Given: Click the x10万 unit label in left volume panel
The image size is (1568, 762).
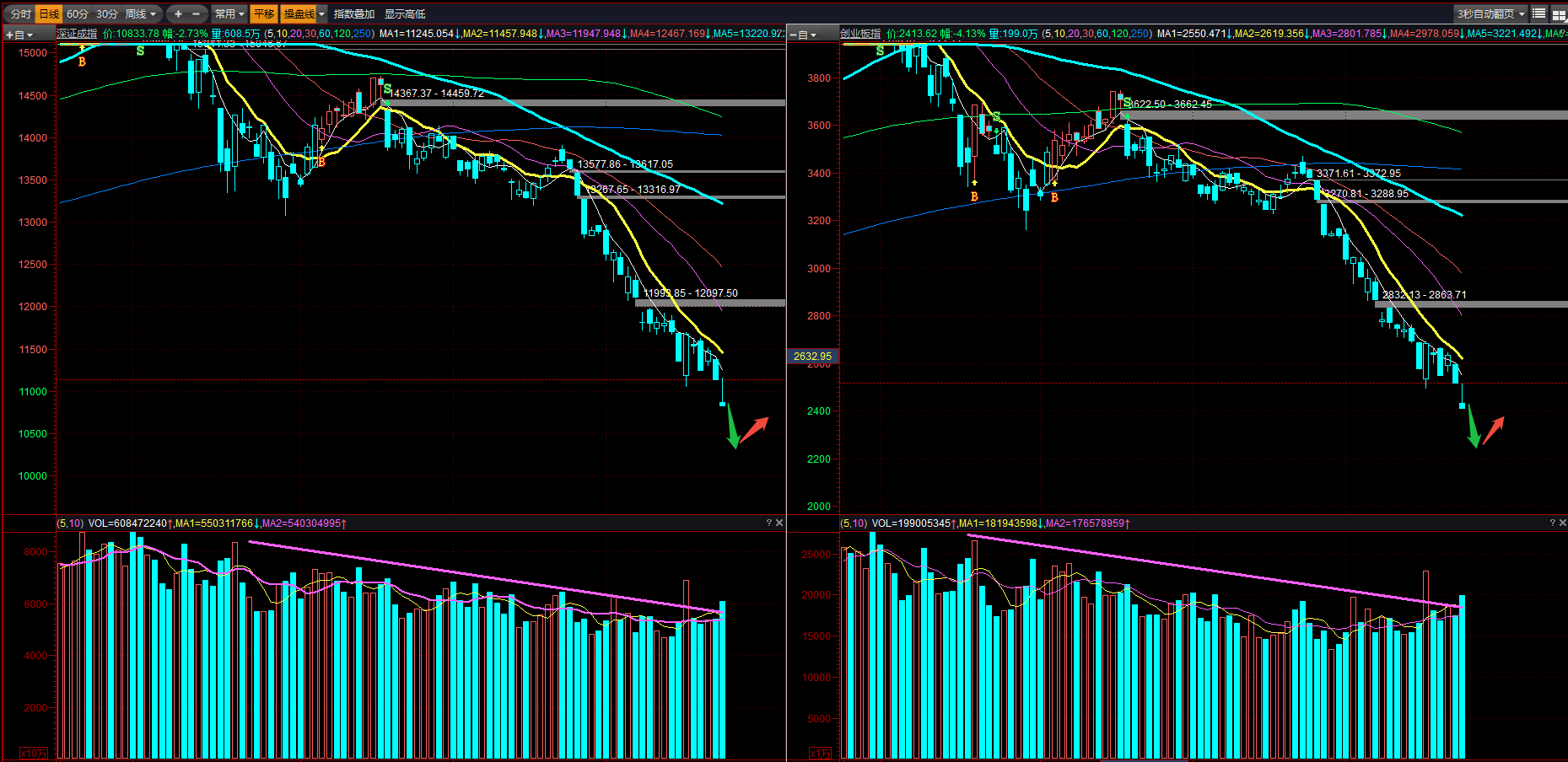Looking at the screenshot, I should pos(34,754).
